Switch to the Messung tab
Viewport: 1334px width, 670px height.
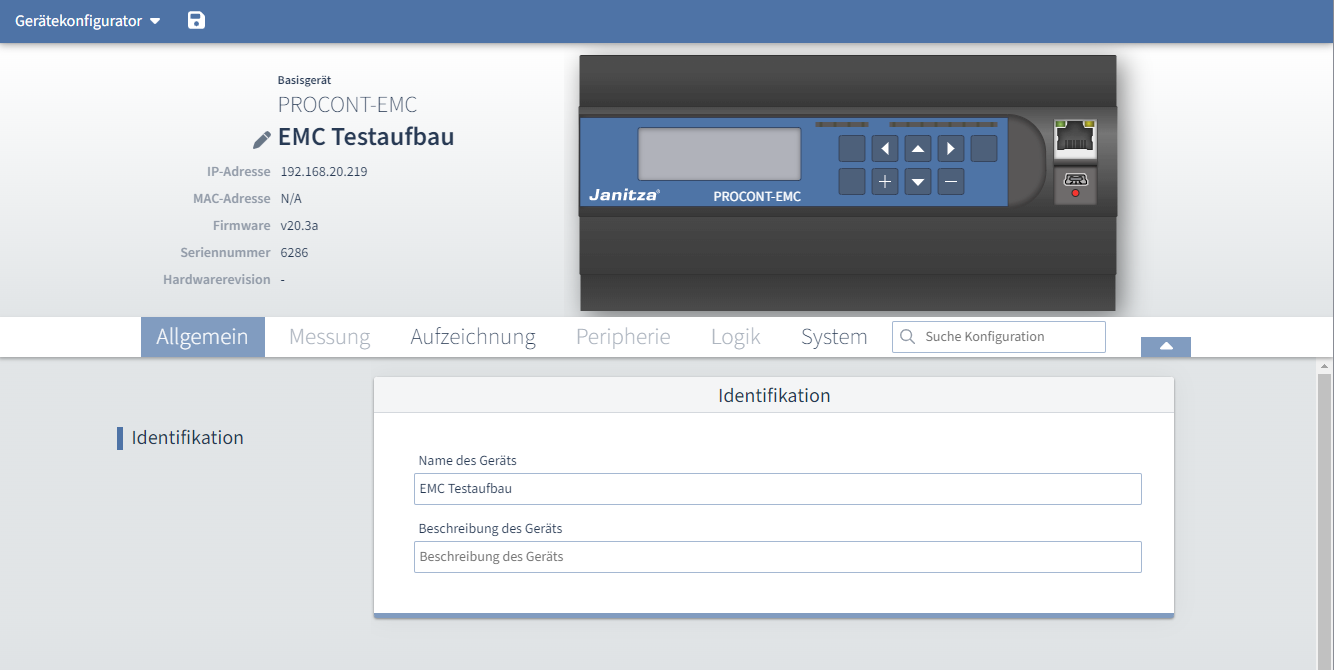point(329,337)
